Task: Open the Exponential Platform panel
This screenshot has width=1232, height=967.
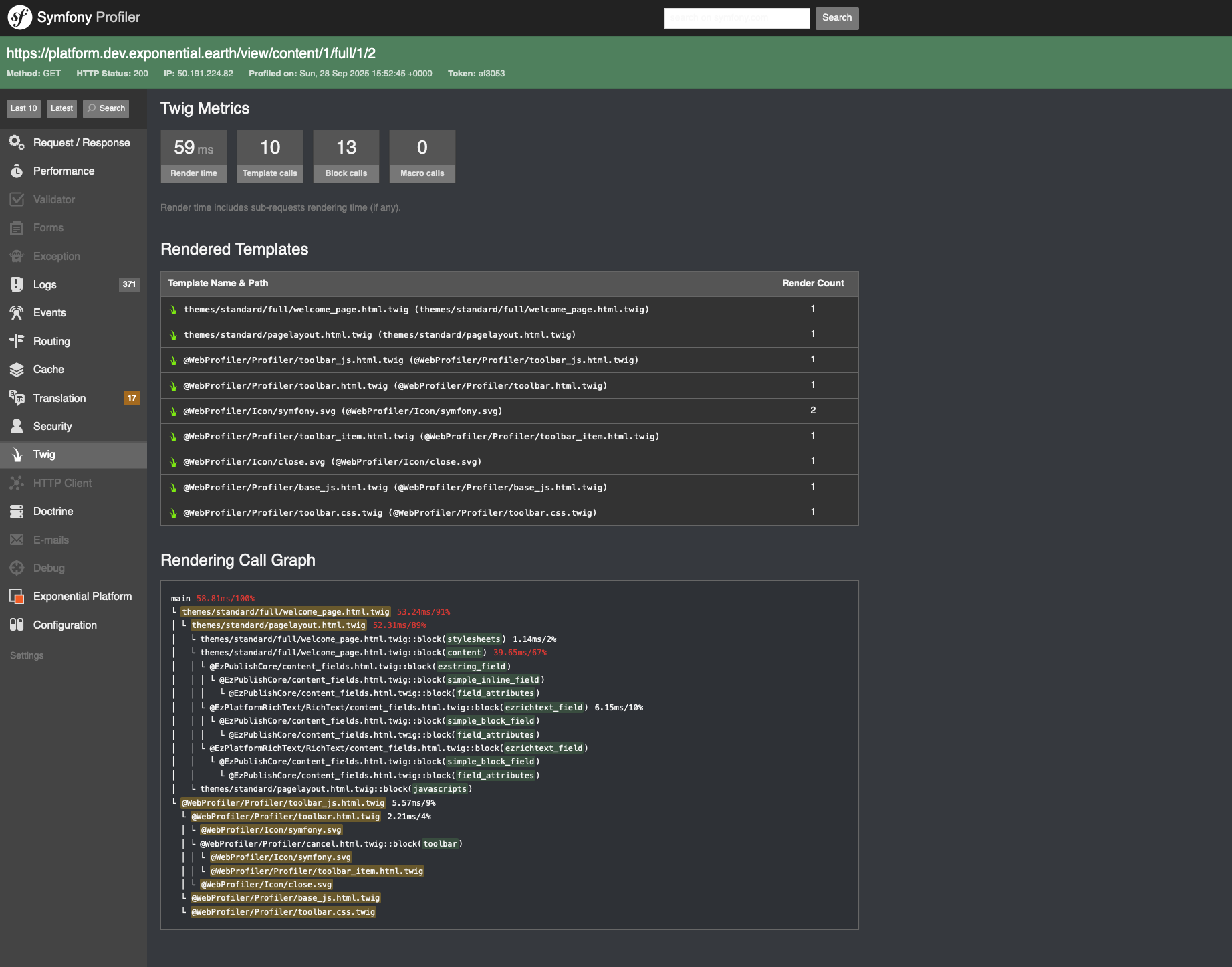Action: click(x=82, y=596)
